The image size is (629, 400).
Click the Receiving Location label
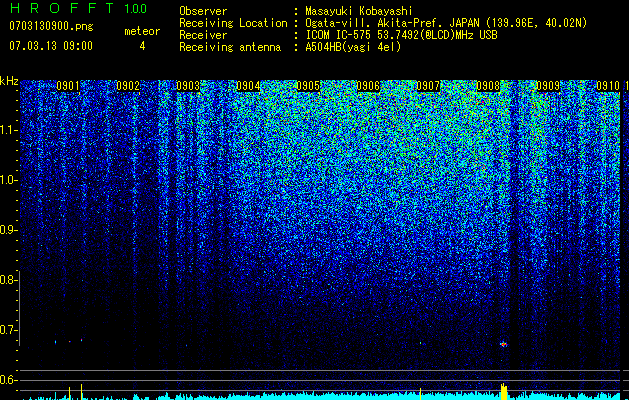click(233, 23)
